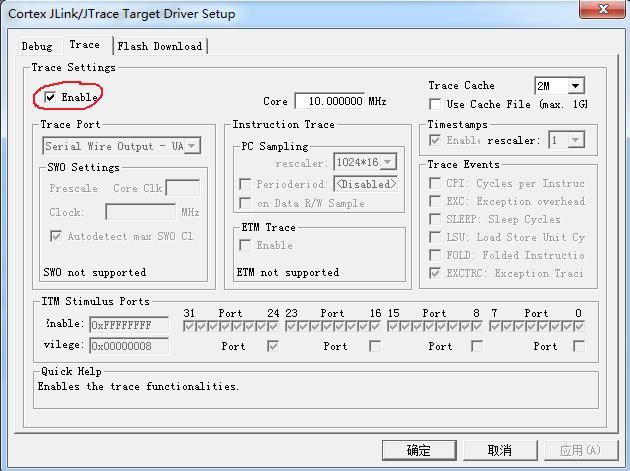The width and height of the screenshot is (630, 471).
Task: Close the Target Driver Setup dialog
Action: click(603, 9)
